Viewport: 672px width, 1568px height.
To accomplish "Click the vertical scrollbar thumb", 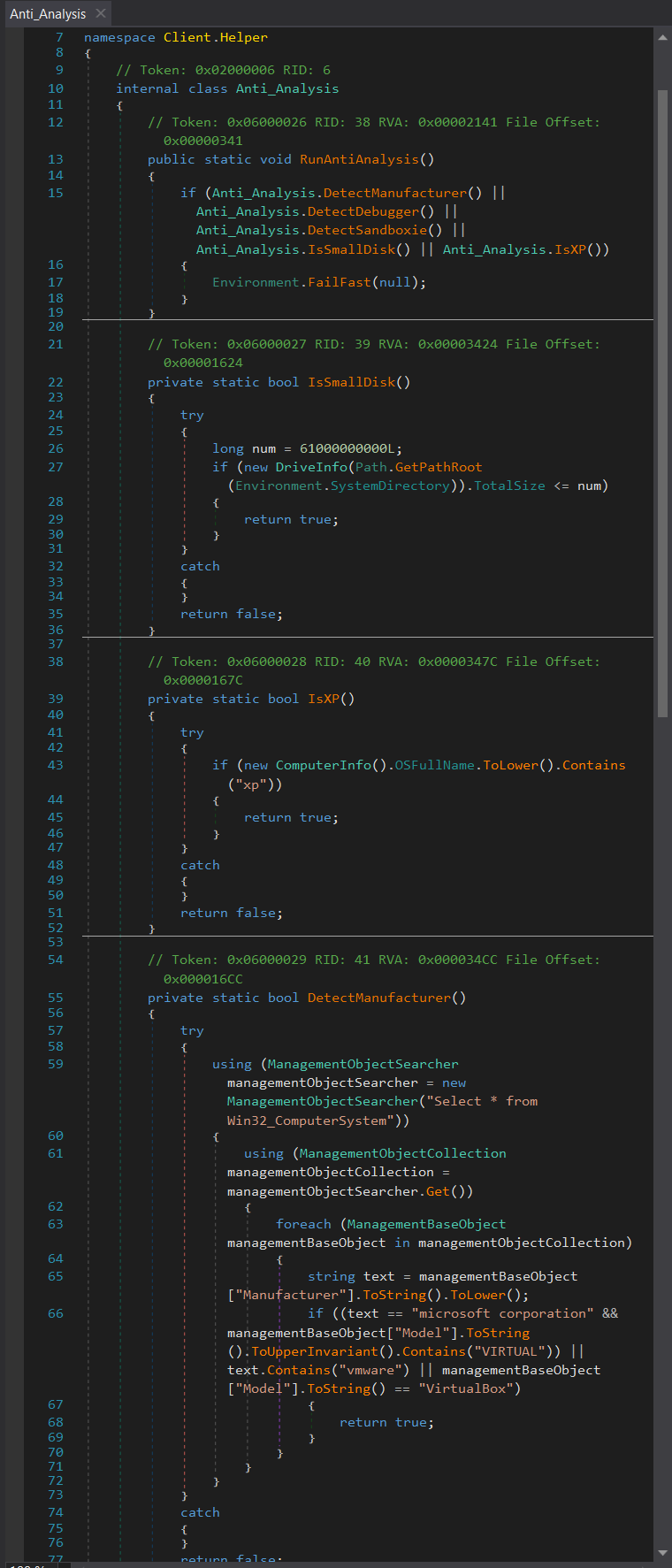I will pyautogui.click(x=662, y=398).
